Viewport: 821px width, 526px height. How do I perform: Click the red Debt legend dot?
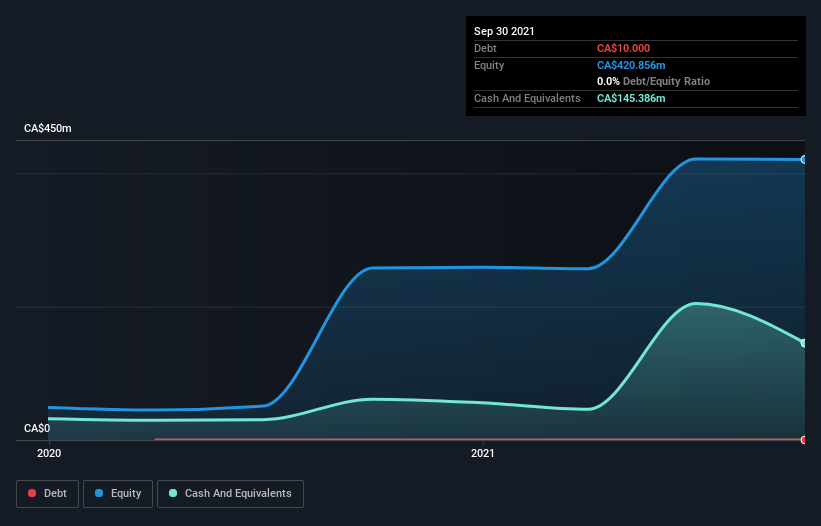(x=32, y=493)
